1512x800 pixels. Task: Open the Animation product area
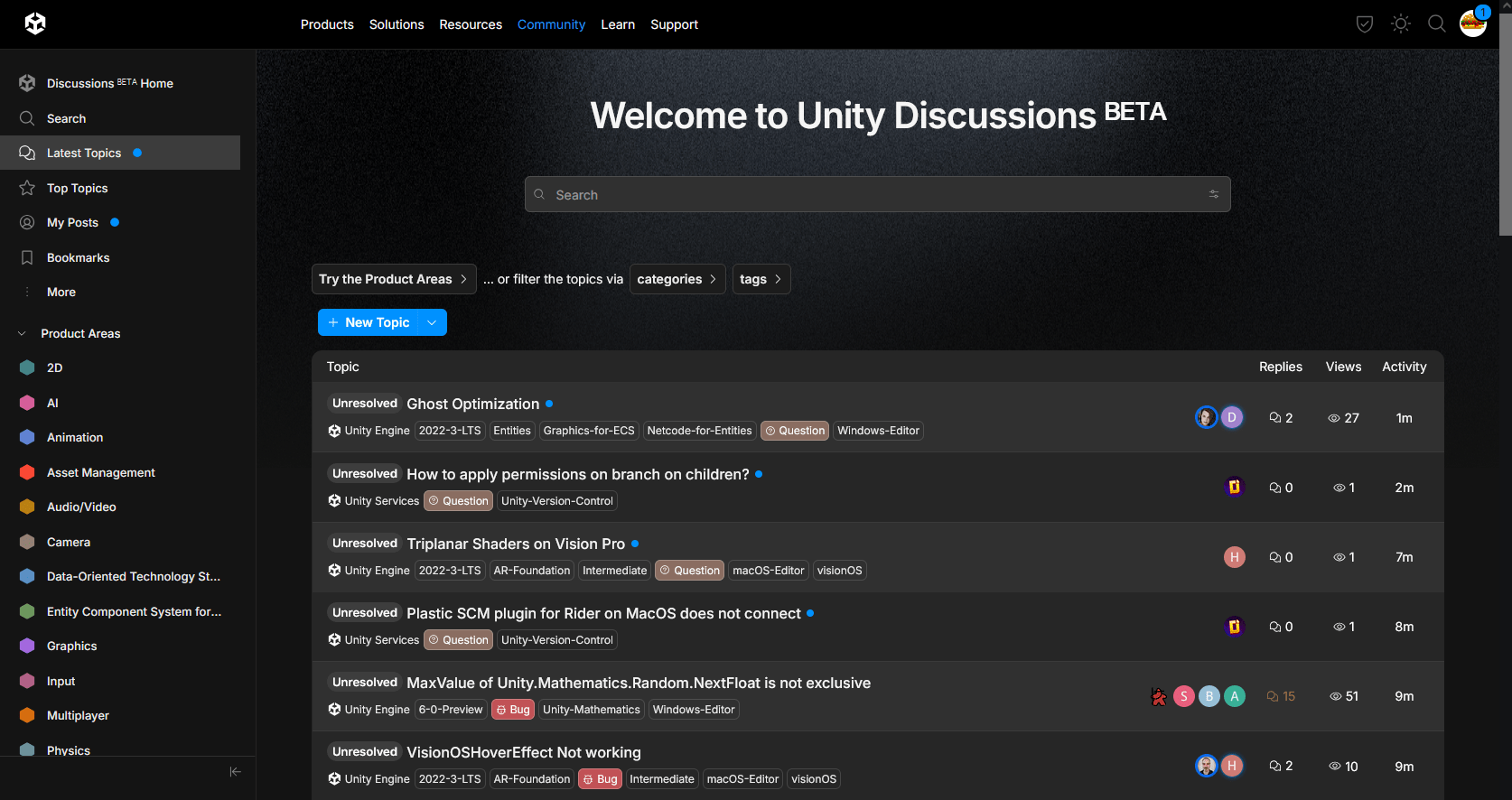(120, 437)
